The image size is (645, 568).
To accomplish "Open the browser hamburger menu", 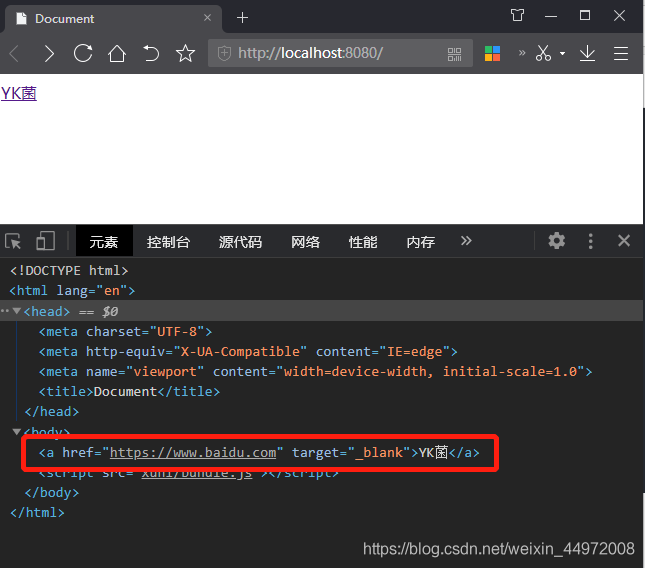I will click(621, 53).
